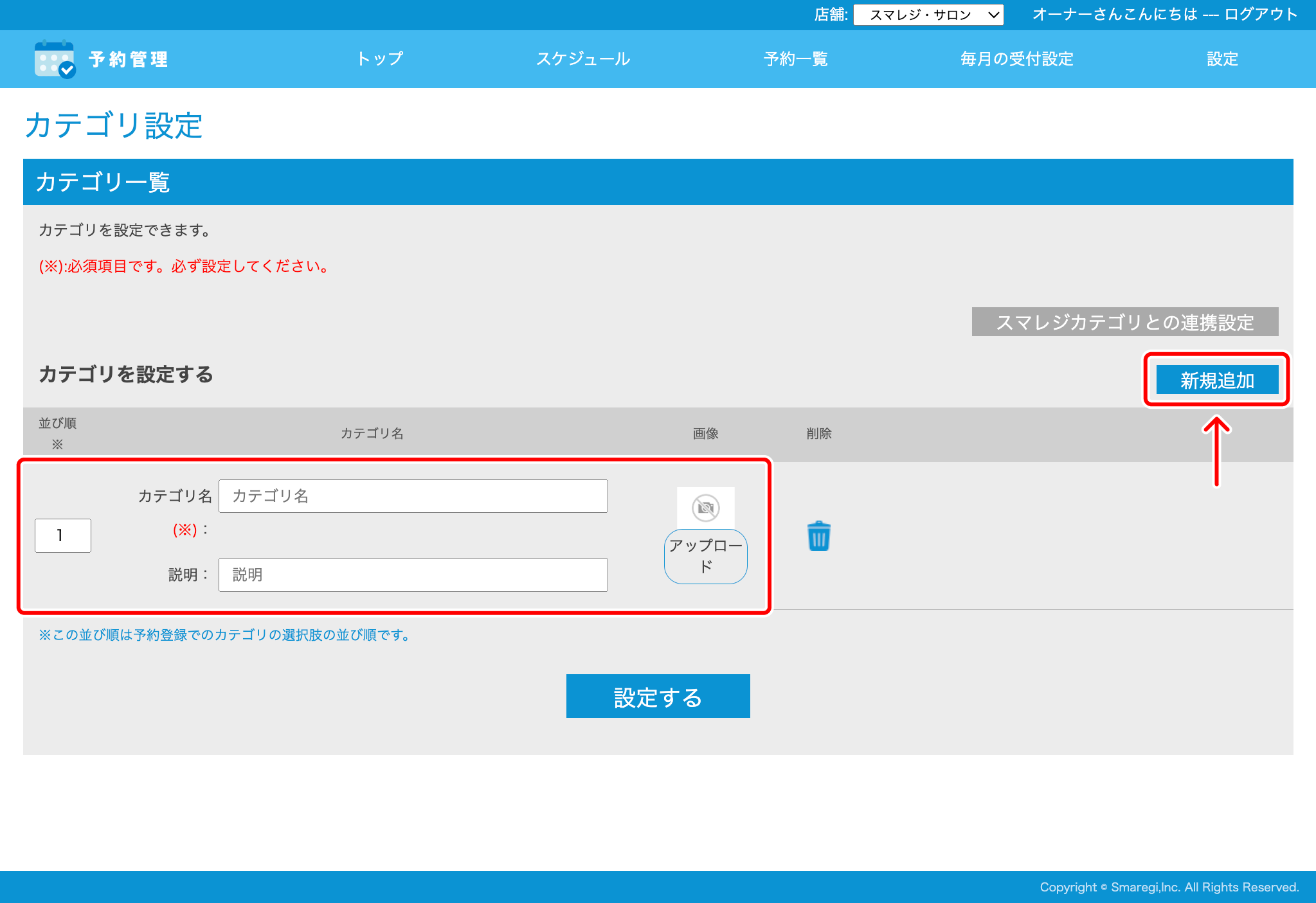Image resolution: width=1316 pixels, height=903 pixels.
Task: Click the trash can delete icon
Action: point(818,536)
